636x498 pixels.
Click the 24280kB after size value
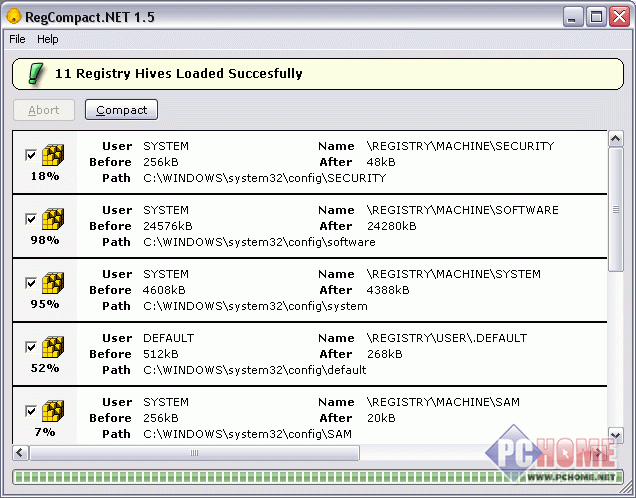pyautogui.click(x=392, y=226)
